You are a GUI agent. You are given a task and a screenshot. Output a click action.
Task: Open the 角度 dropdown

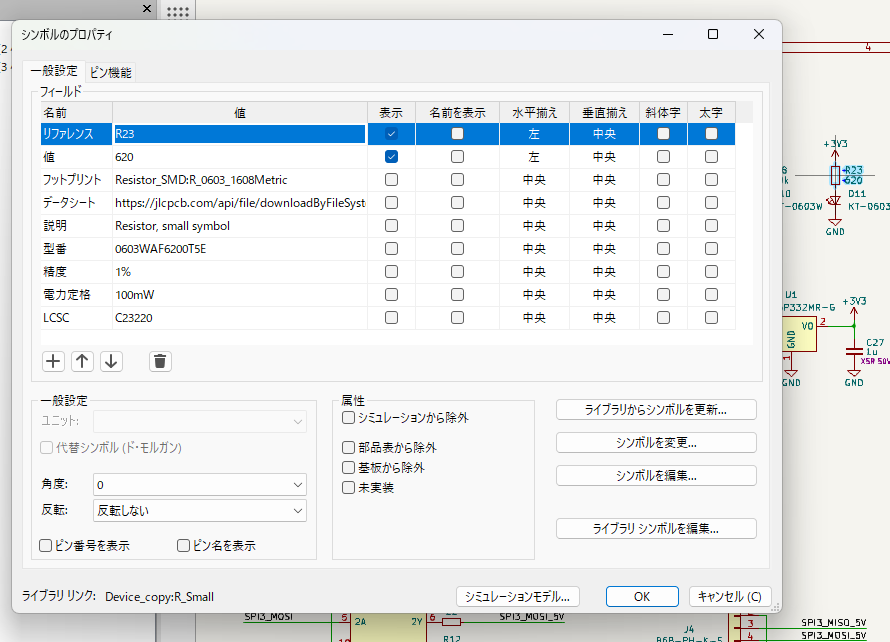pos(198,484)
